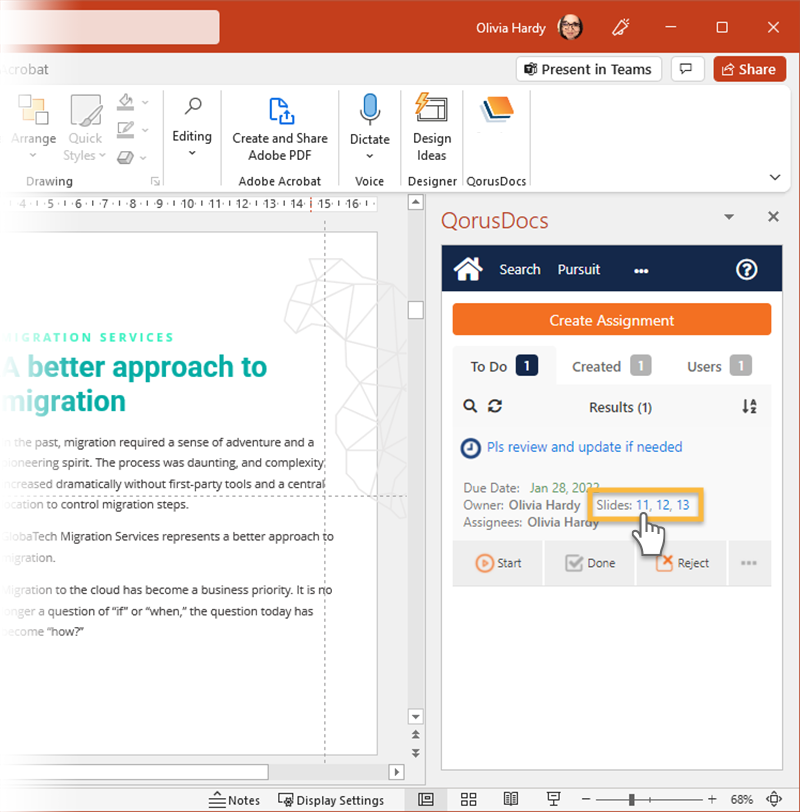The image size is (800, 812).
Task: Go to the next slide
Action: click(x=416, y=753)
